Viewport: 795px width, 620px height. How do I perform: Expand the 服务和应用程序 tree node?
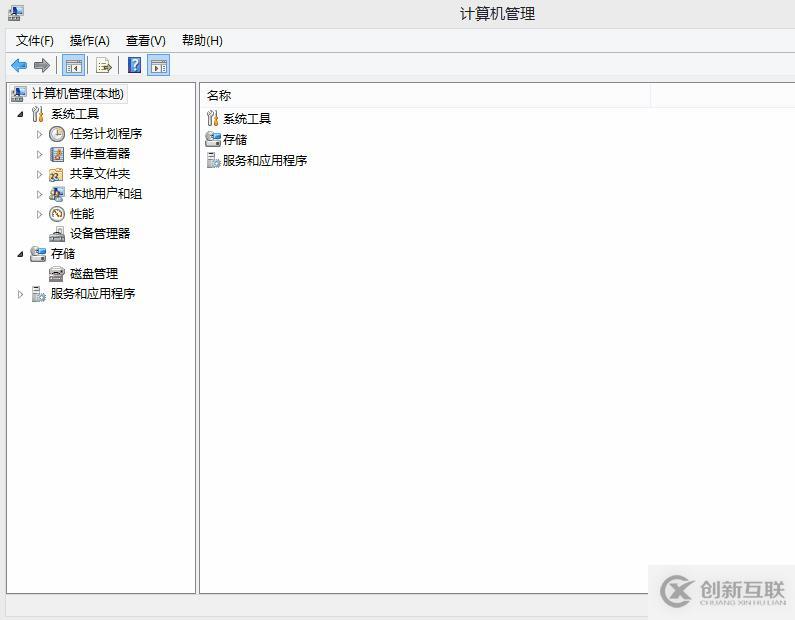(20, 294)
